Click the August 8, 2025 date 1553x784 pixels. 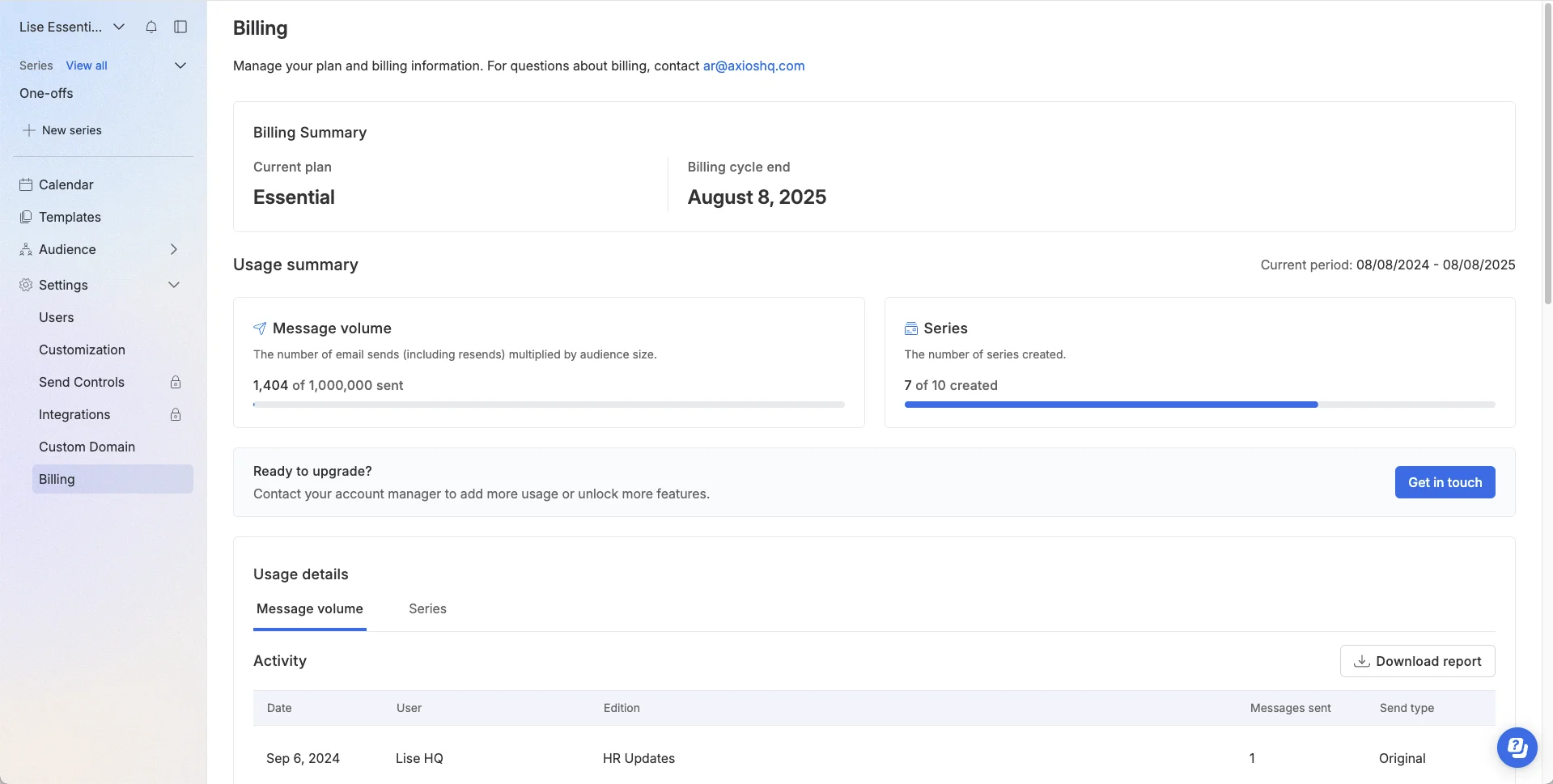(757, 197)
